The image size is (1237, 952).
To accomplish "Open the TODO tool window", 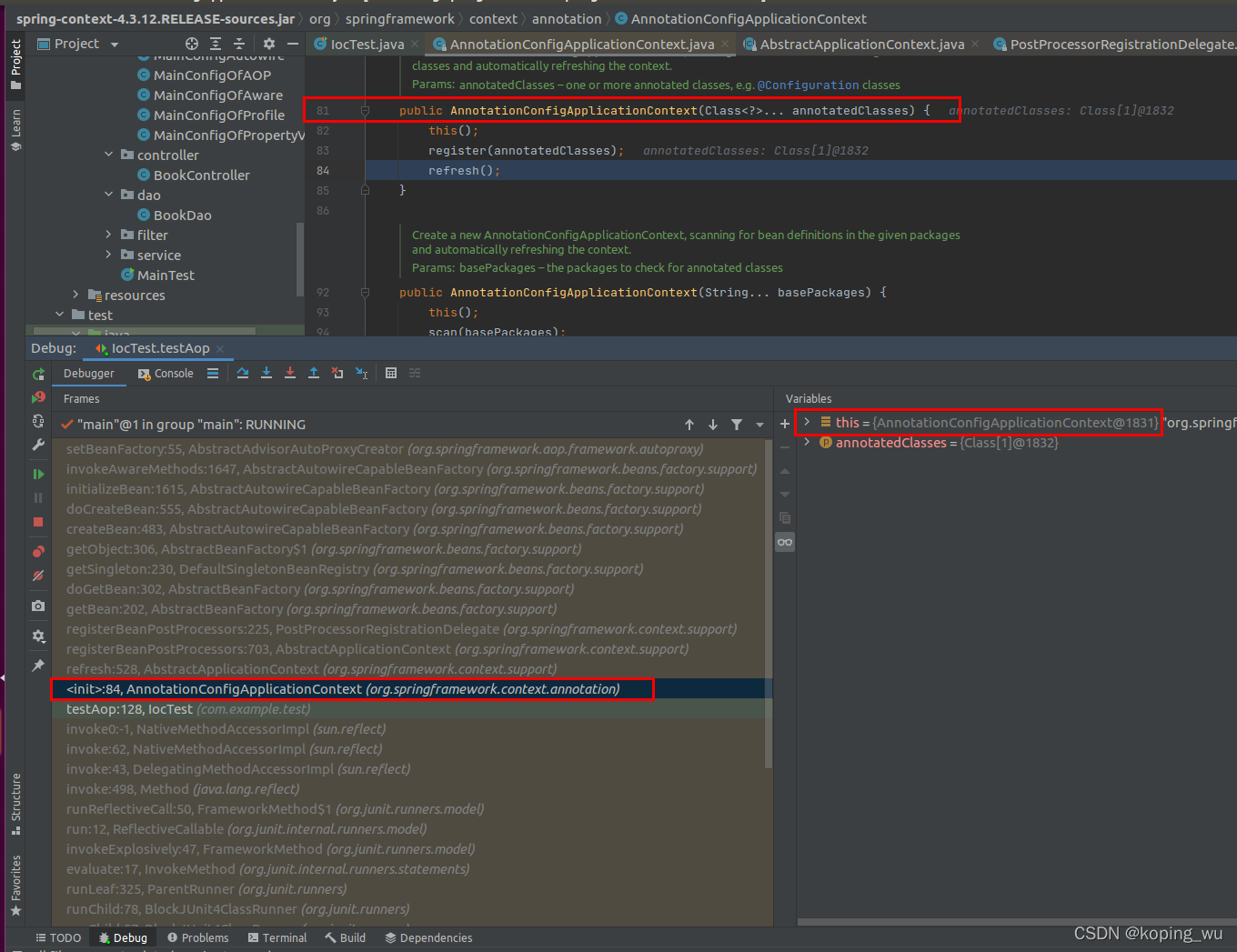I will pos(58,937).
